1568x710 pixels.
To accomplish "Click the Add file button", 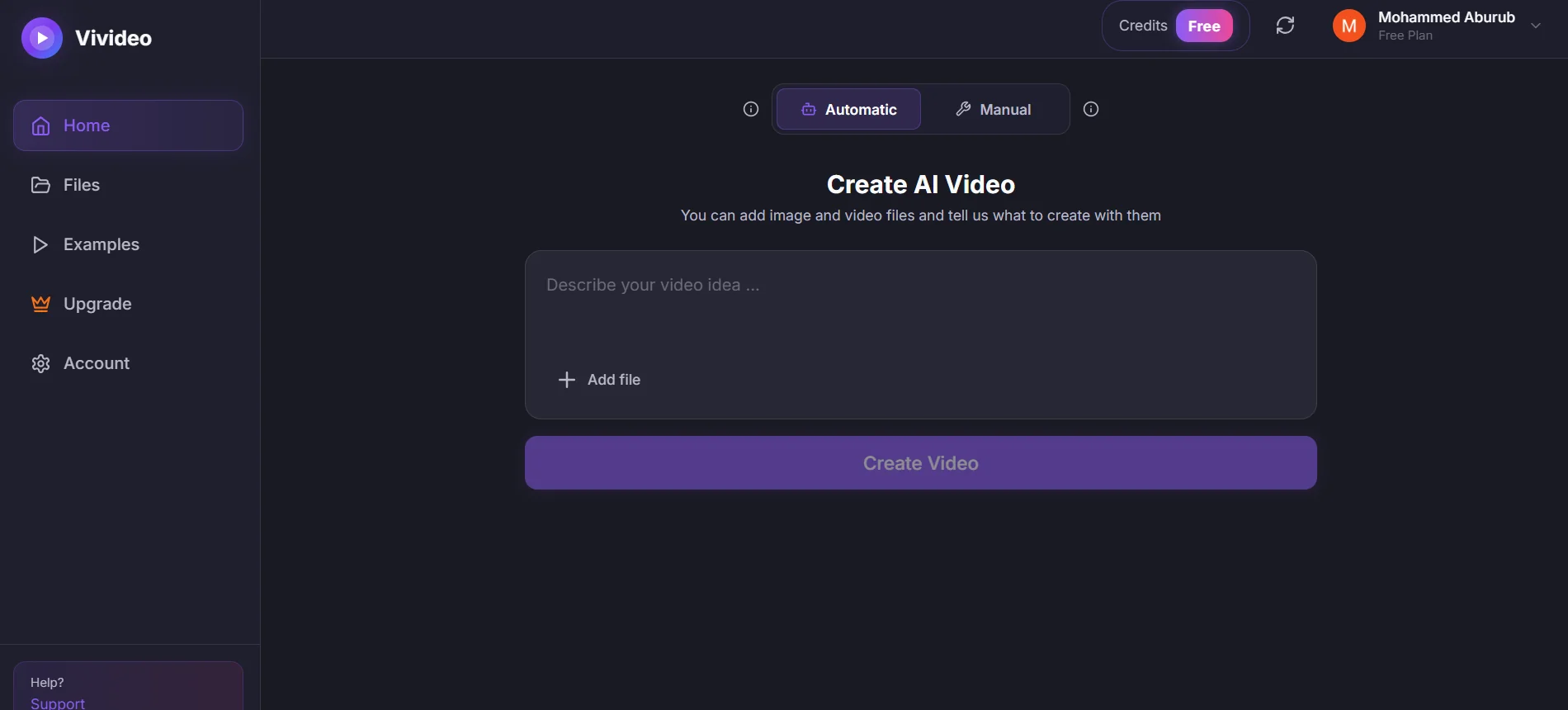I will pyautogui.click(x=600, y=380).
